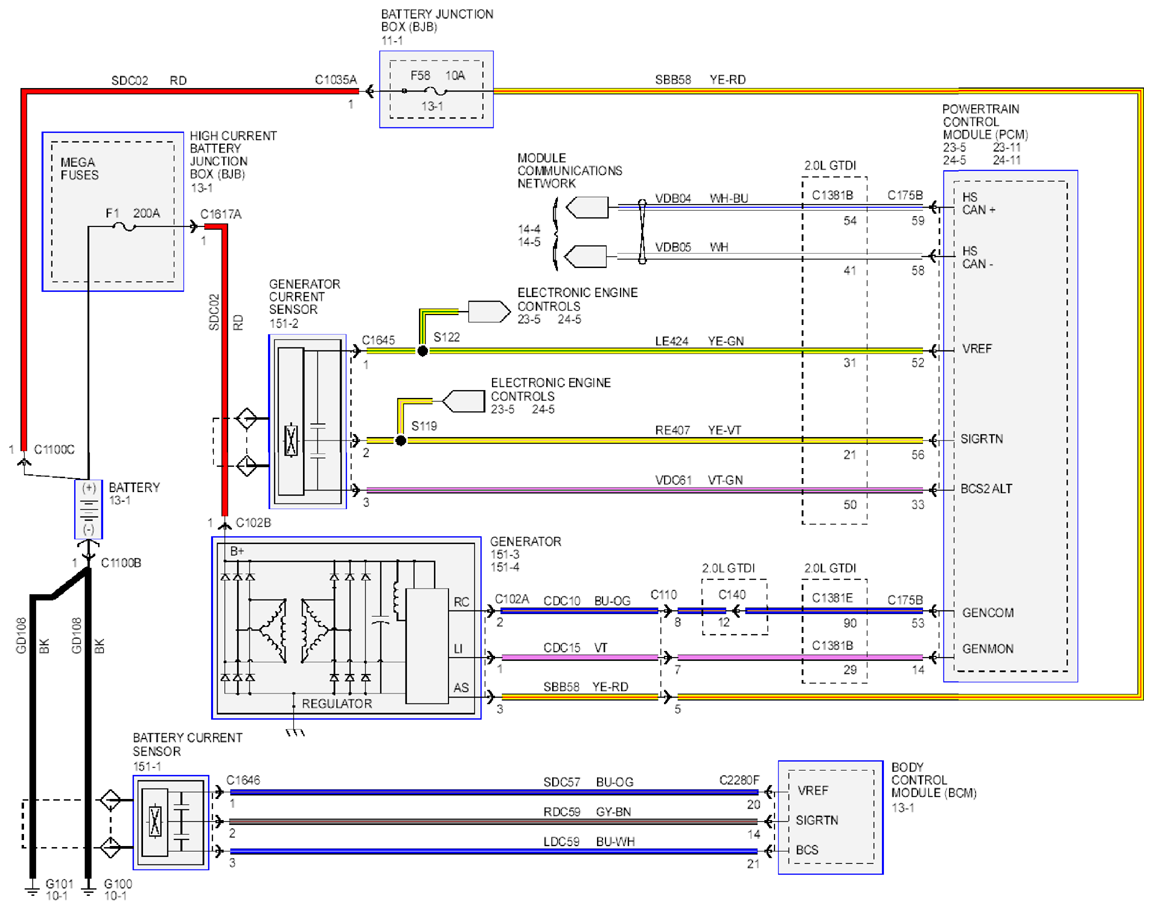Select the Generator Current Sensor component
1153x910 pixels.
click(x=308, y=422)
